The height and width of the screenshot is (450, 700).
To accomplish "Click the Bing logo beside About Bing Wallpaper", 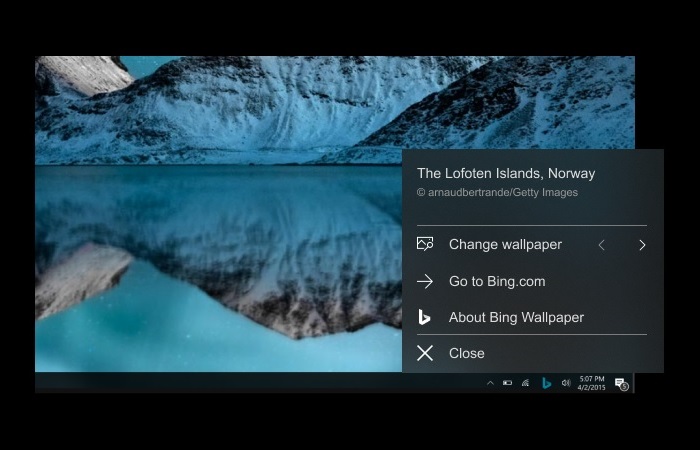I will click(x=425, y=317).
